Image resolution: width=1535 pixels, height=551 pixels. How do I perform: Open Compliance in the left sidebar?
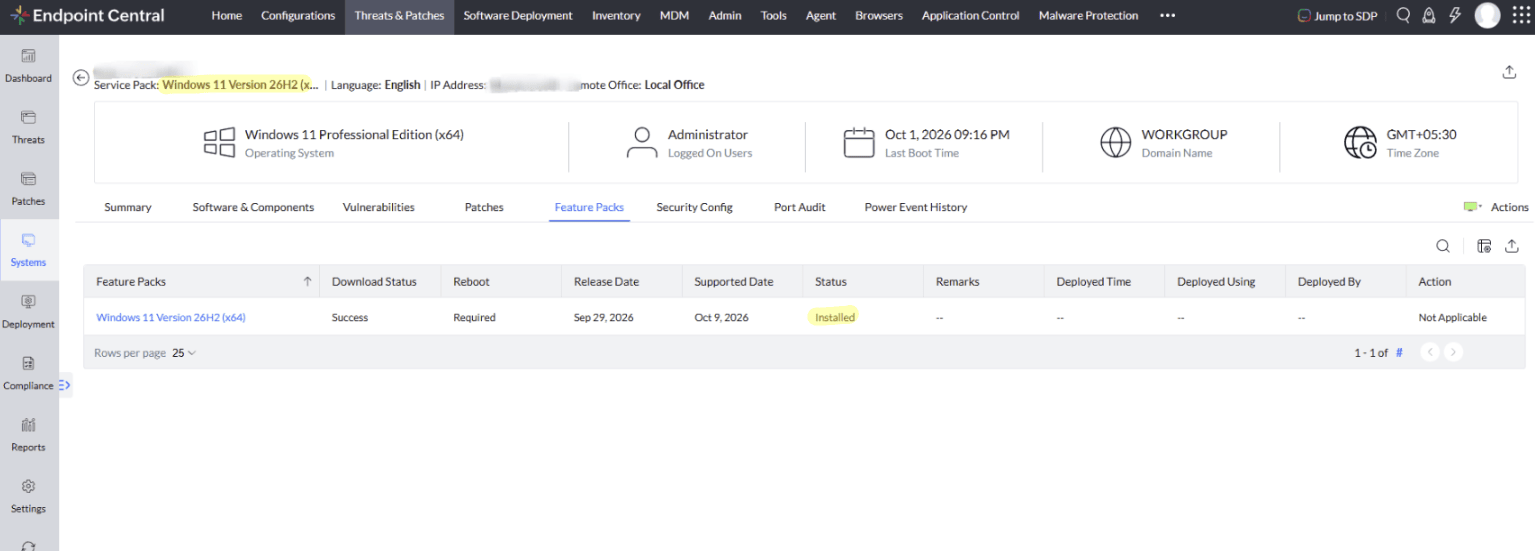coord(28,373)
